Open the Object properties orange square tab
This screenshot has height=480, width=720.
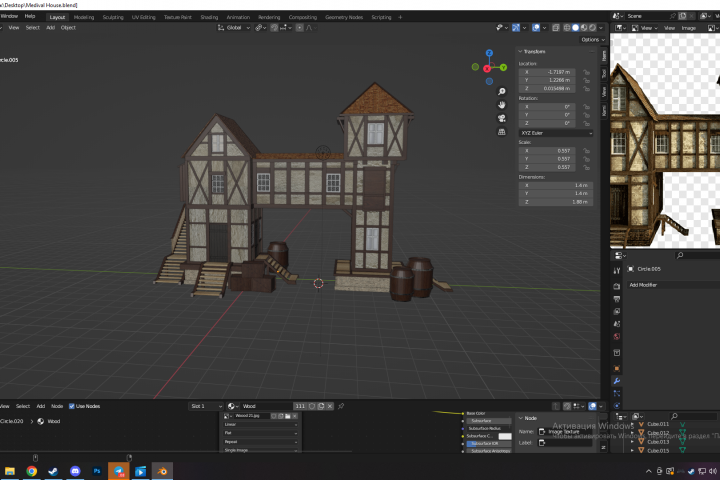617,368
